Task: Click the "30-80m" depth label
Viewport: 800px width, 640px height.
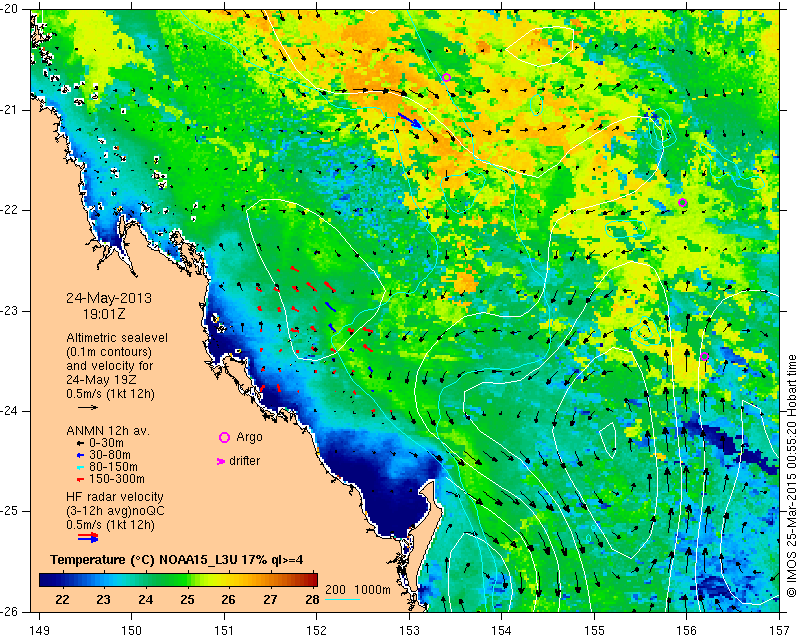Action: [x=110, y=455]
